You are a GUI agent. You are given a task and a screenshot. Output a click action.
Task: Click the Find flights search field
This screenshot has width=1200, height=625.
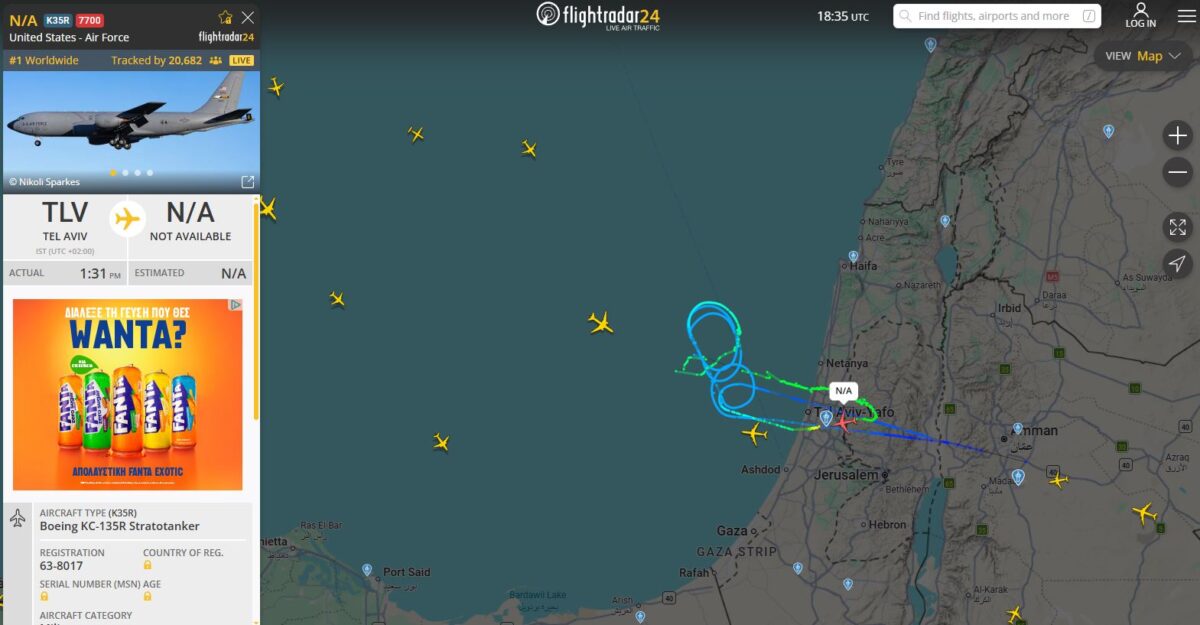(x=997, y=16)
